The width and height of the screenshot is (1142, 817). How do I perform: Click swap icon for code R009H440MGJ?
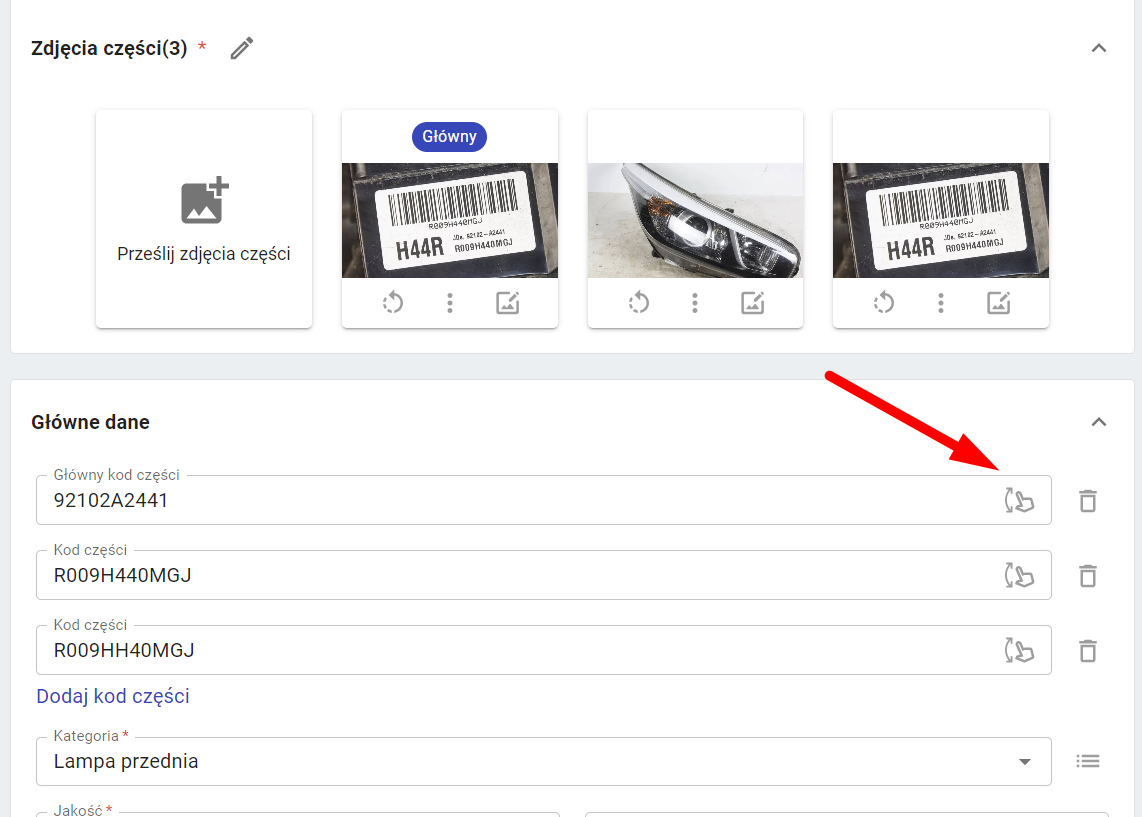click(1019, 575)
